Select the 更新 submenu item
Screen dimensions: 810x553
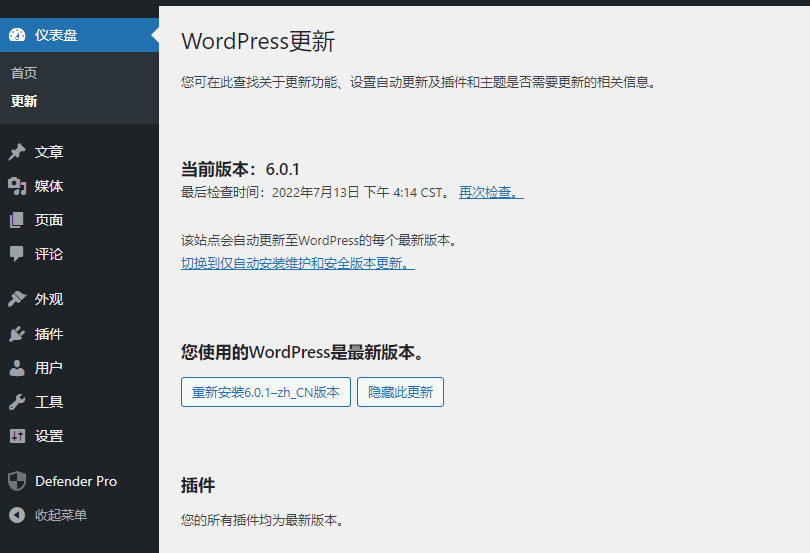click(x=24, y=101)
